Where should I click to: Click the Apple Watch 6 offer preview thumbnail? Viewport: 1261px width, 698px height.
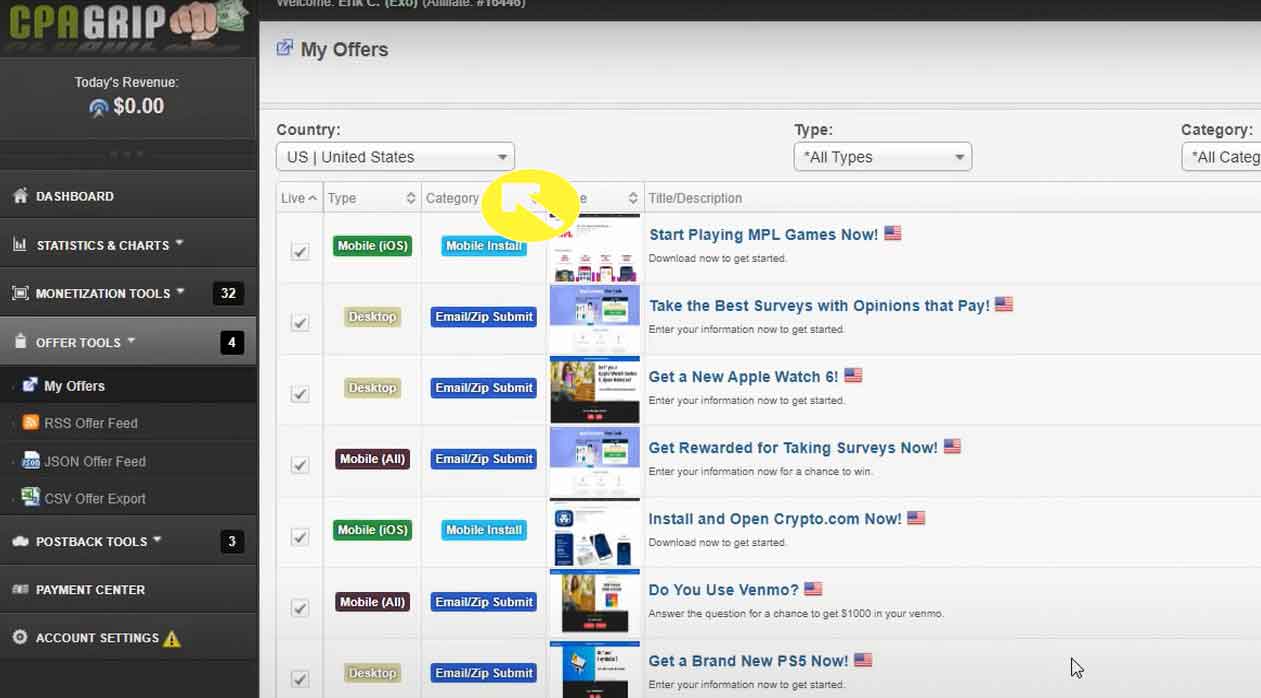click(595, 390)
